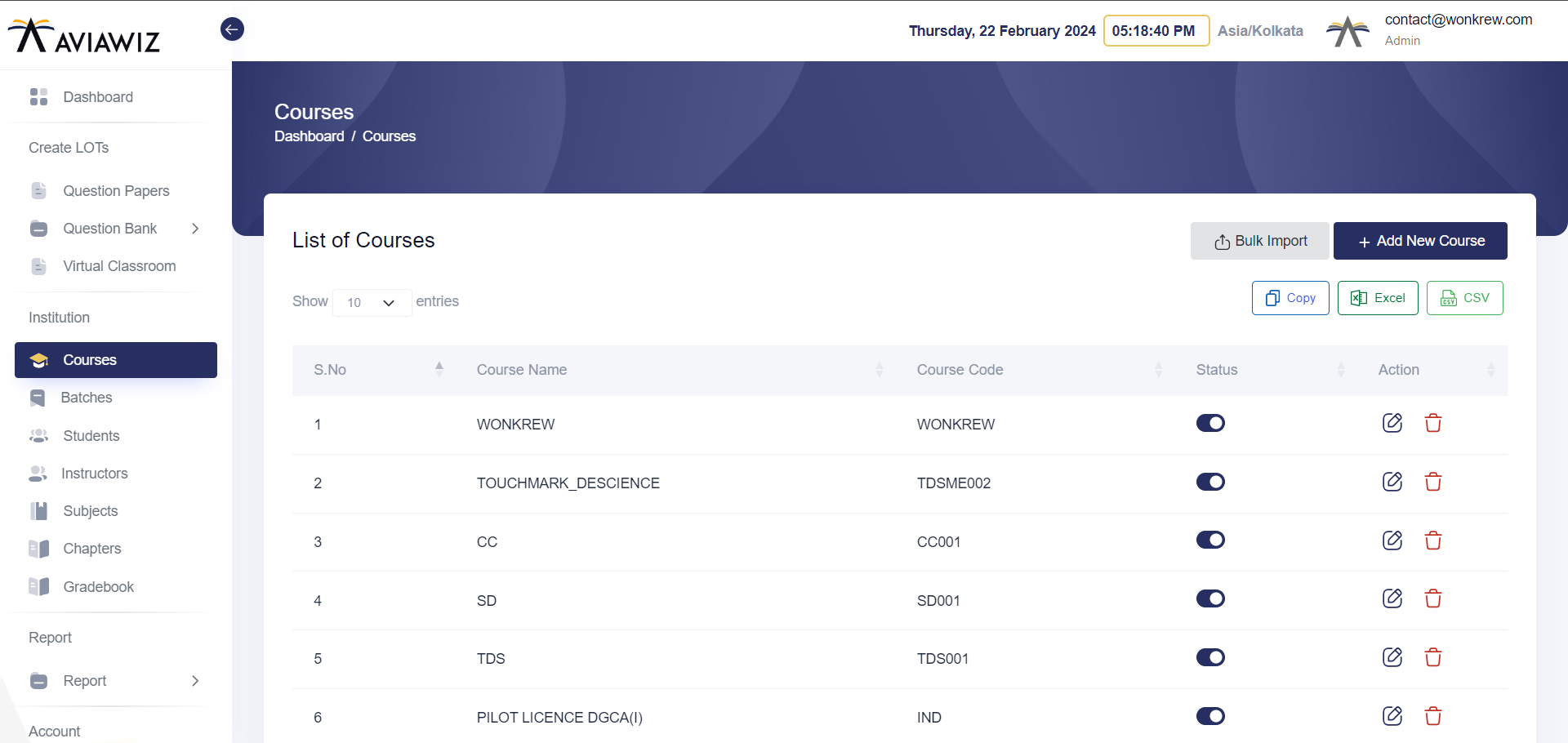Follow the Dashboard breadcrumb link
Viewport: 1568px width, 743px height.
pos(309,136)
